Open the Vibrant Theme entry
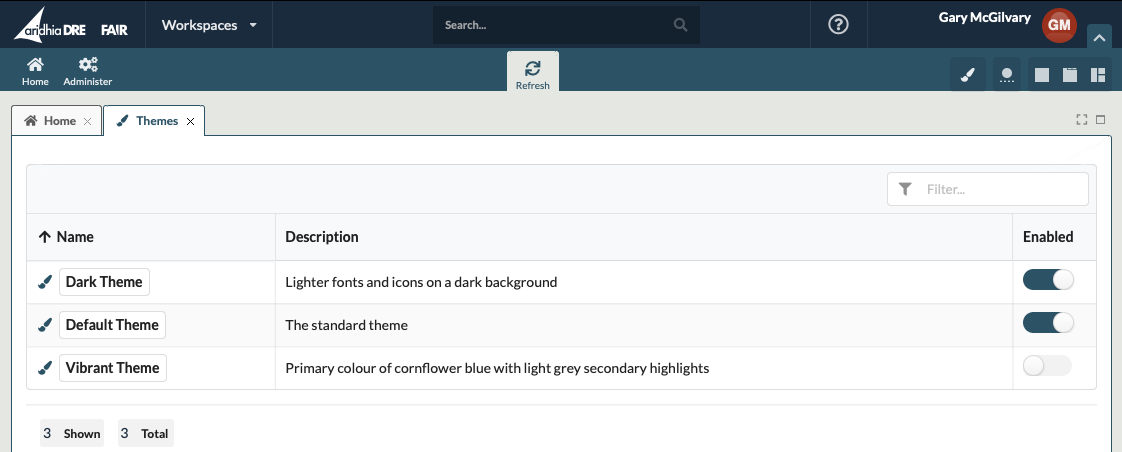This screenshot has height=452, width=1122. [x=112, y=368]
